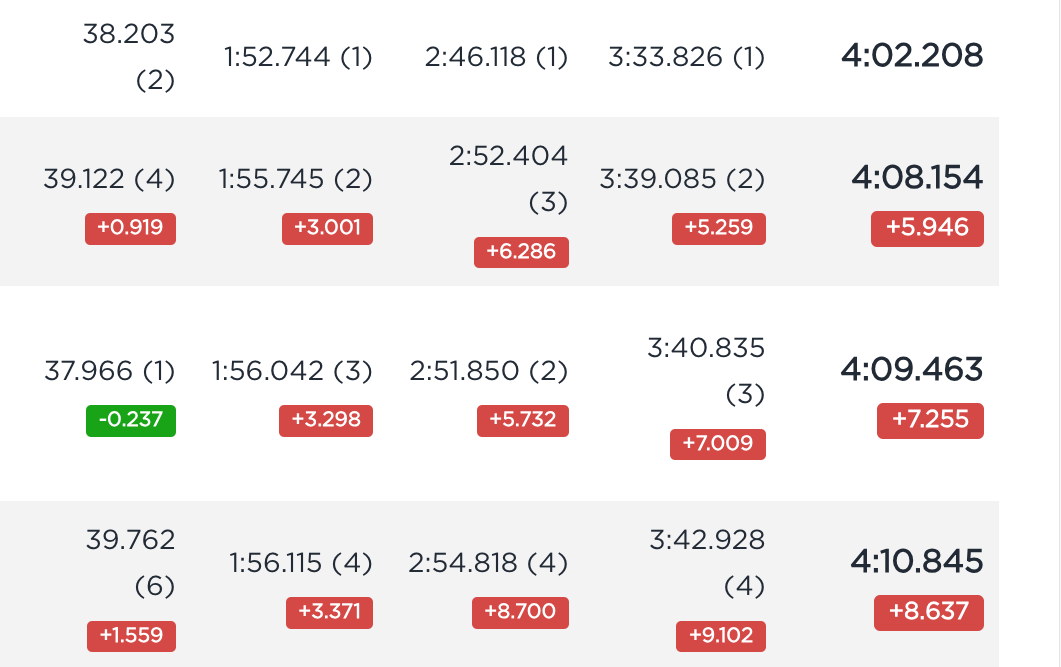This screenshot has width=1061, height=667.
Task: Click the 37.966 (1) split time
Action: [x=110, y=371]
